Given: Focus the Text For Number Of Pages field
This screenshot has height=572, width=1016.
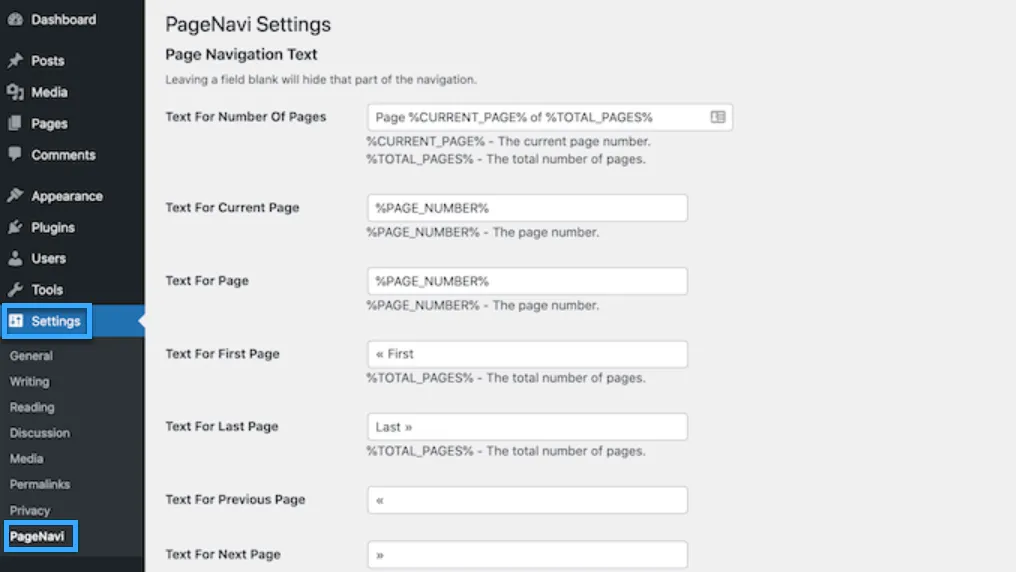Looking at the screenshot, I should [x=549, y=117].
